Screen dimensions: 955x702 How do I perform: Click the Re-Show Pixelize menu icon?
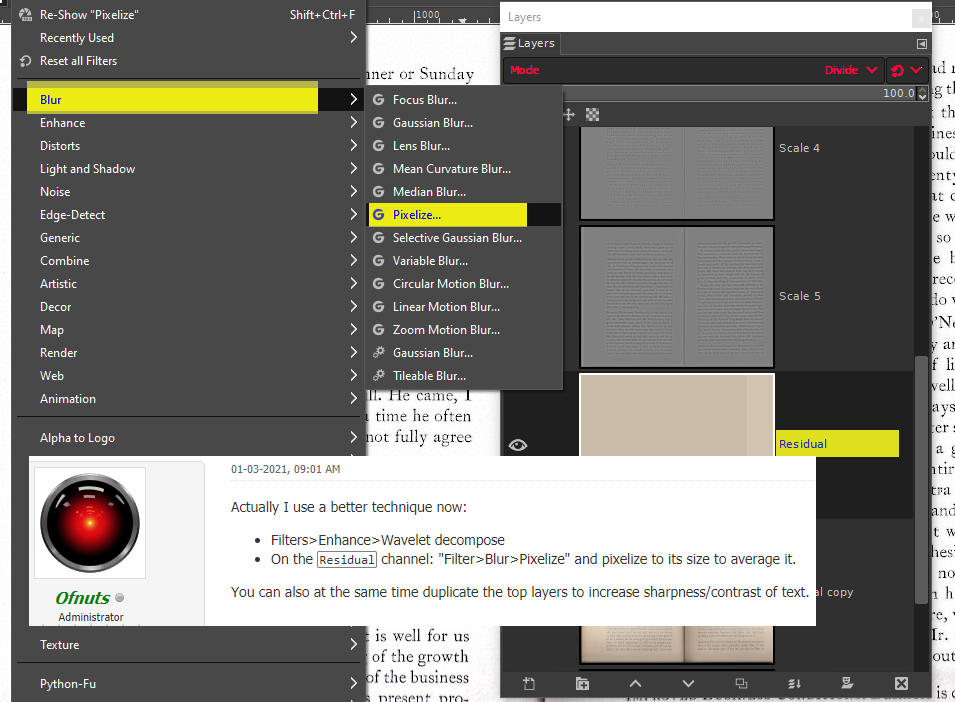[25, 15]
